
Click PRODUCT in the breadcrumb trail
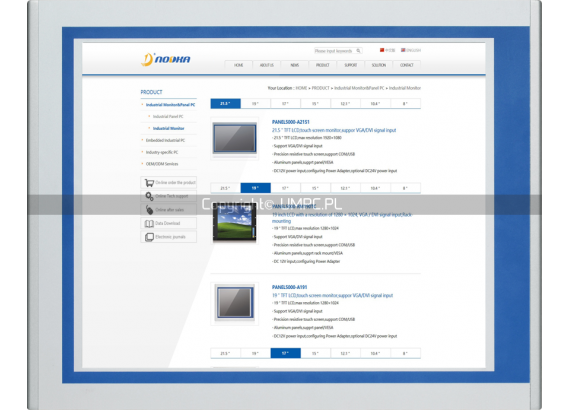(x=321, y=88)
